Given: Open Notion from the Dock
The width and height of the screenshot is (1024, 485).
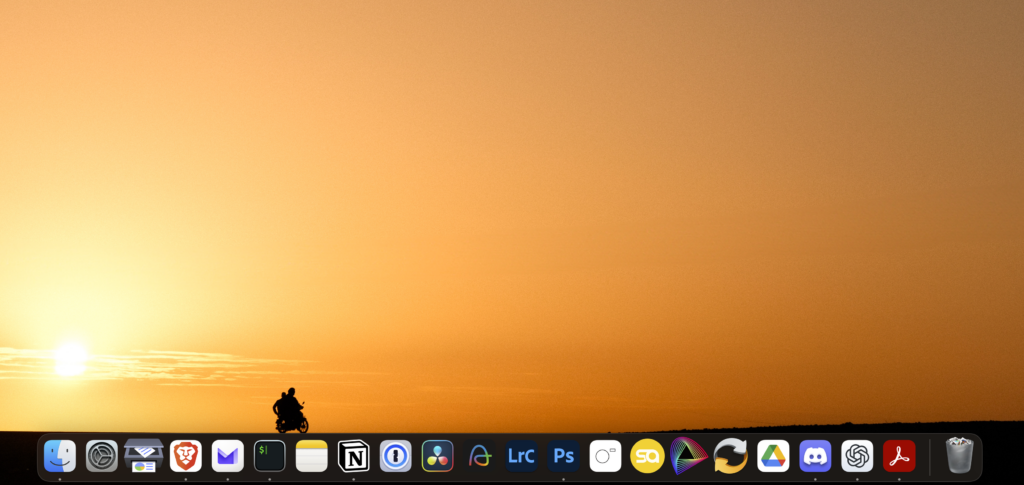Looking at the screenshot, I should [x=353, y=456].
